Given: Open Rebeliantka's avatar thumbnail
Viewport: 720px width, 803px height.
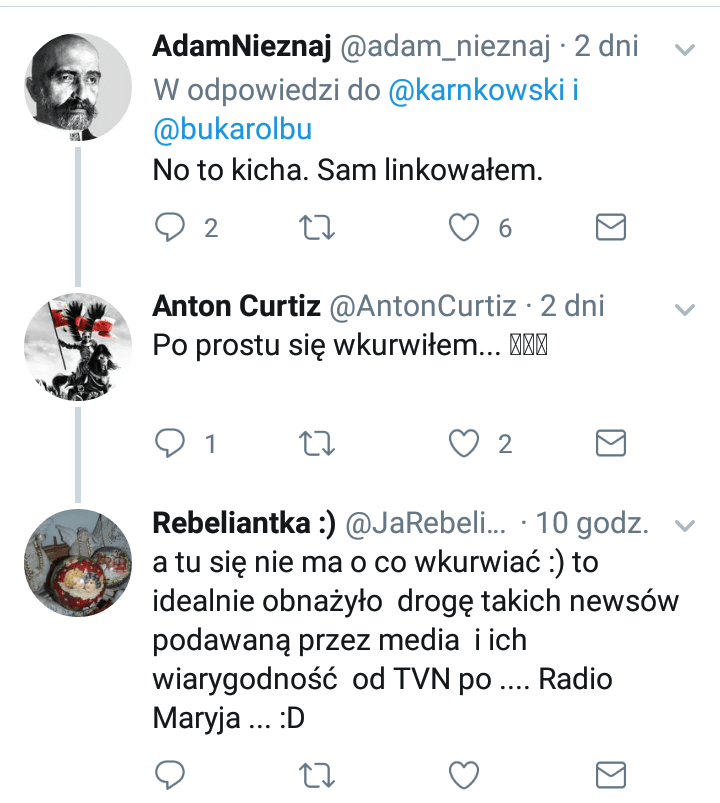Looking at the screenshot, I should click(x=78, y=563).
